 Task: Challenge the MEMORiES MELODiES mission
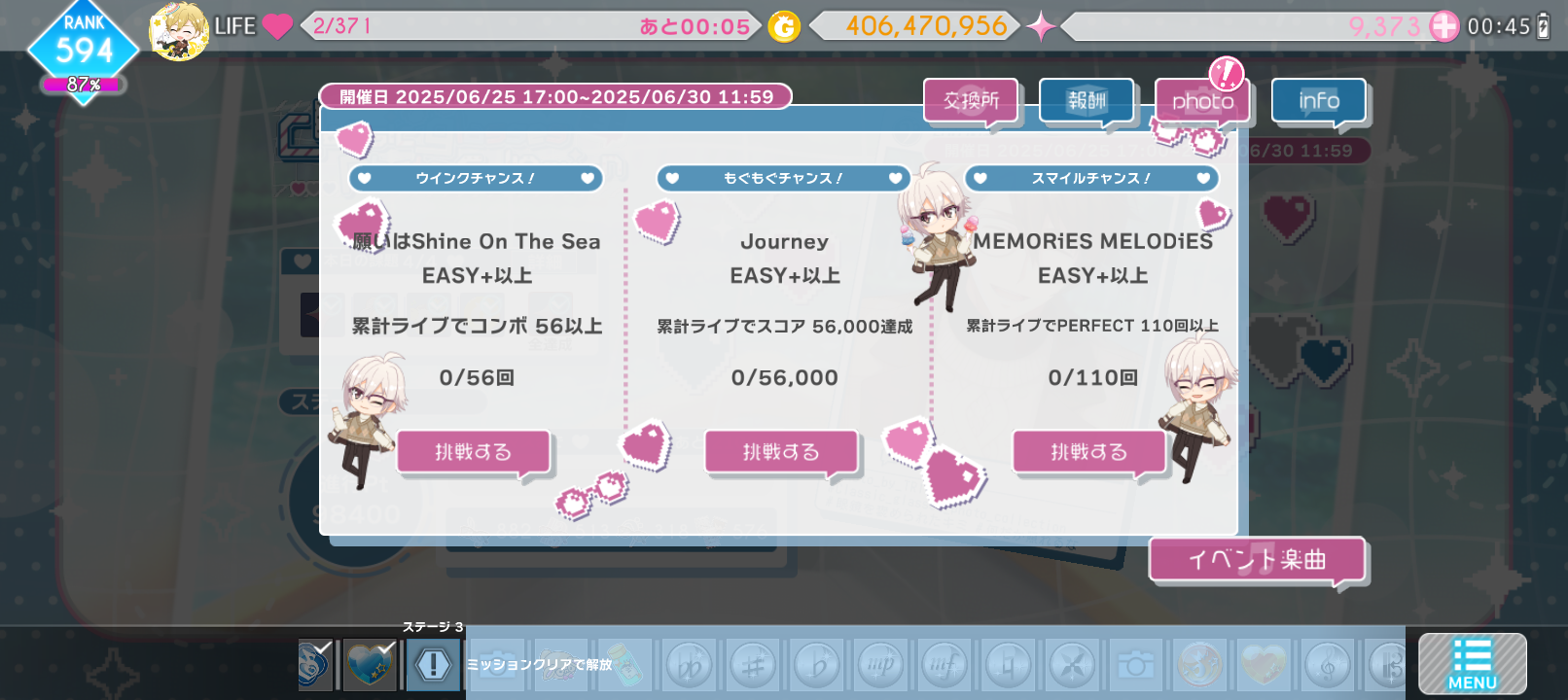(1088, 453)
